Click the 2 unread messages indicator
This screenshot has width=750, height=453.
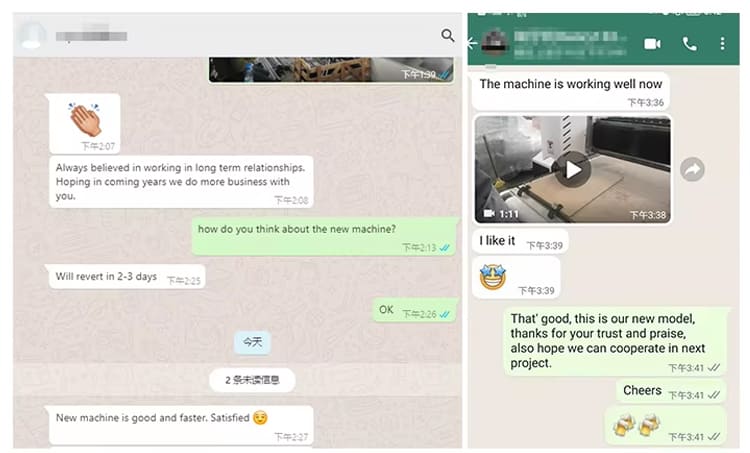[252, 380]
